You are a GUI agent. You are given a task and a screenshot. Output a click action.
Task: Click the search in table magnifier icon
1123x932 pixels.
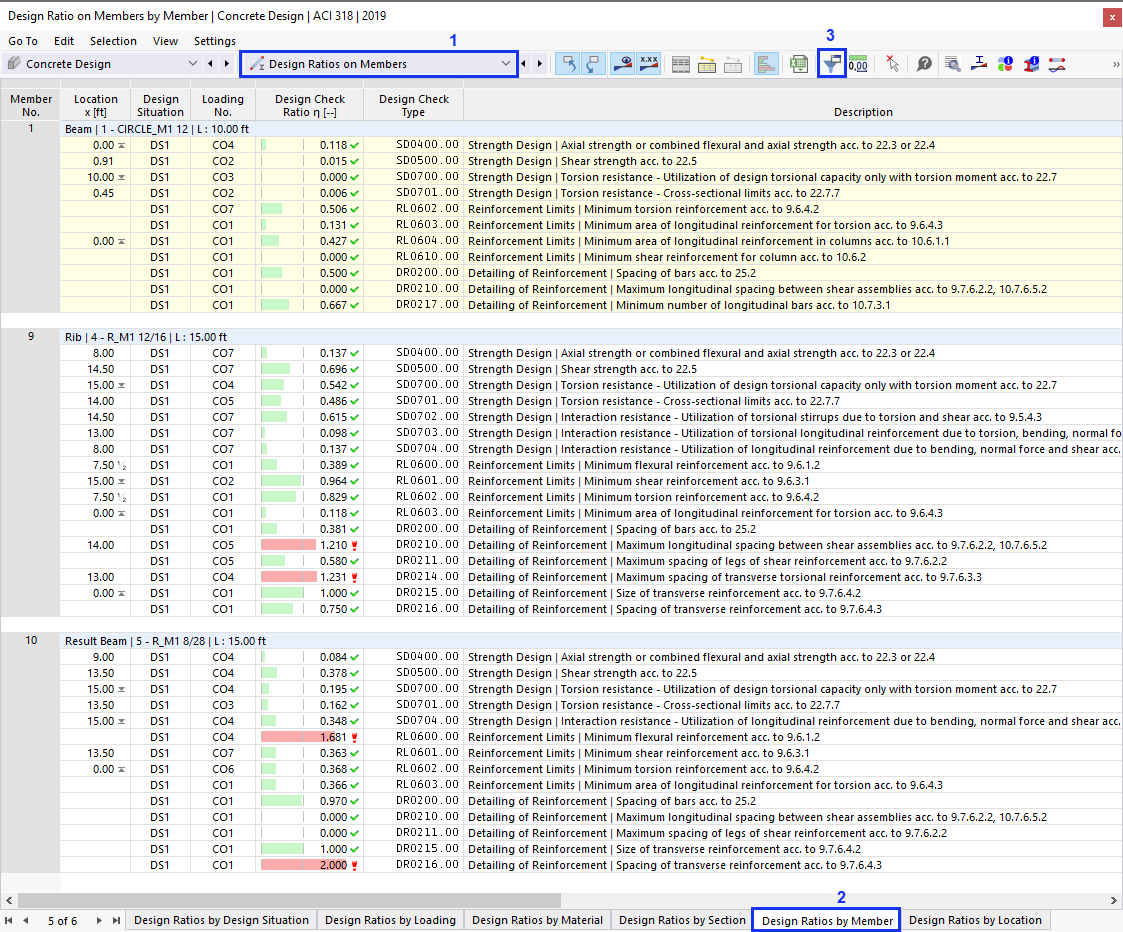click(x=953, y=64)
